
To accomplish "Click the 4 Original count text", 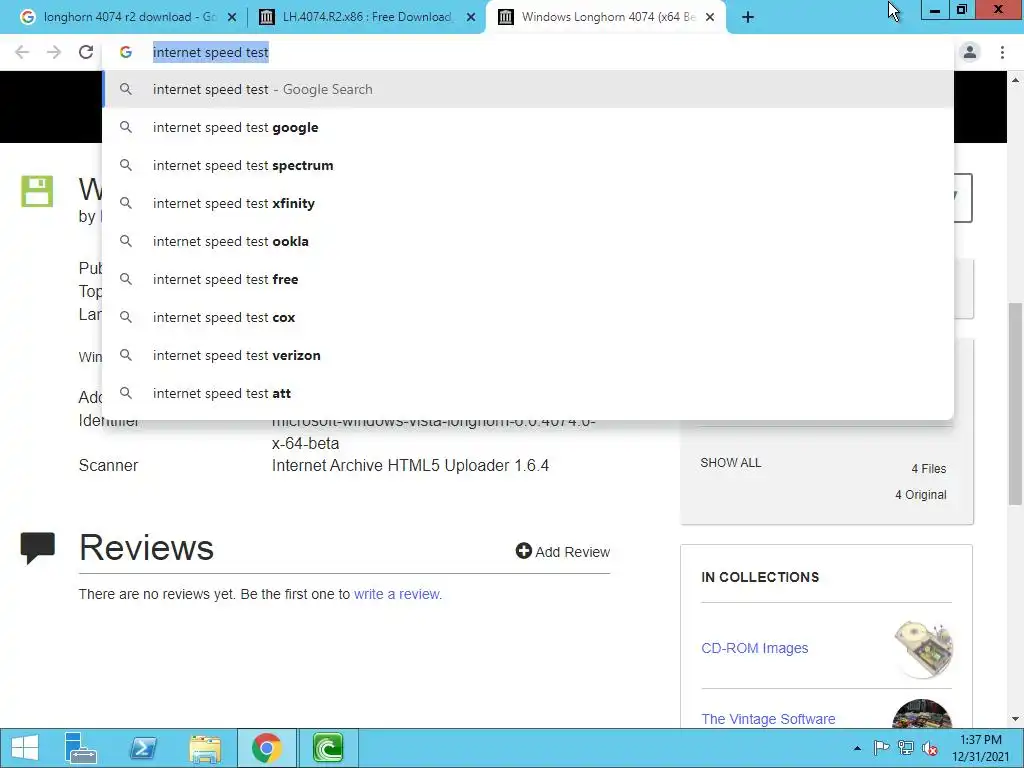I will [x=921, y=495].
